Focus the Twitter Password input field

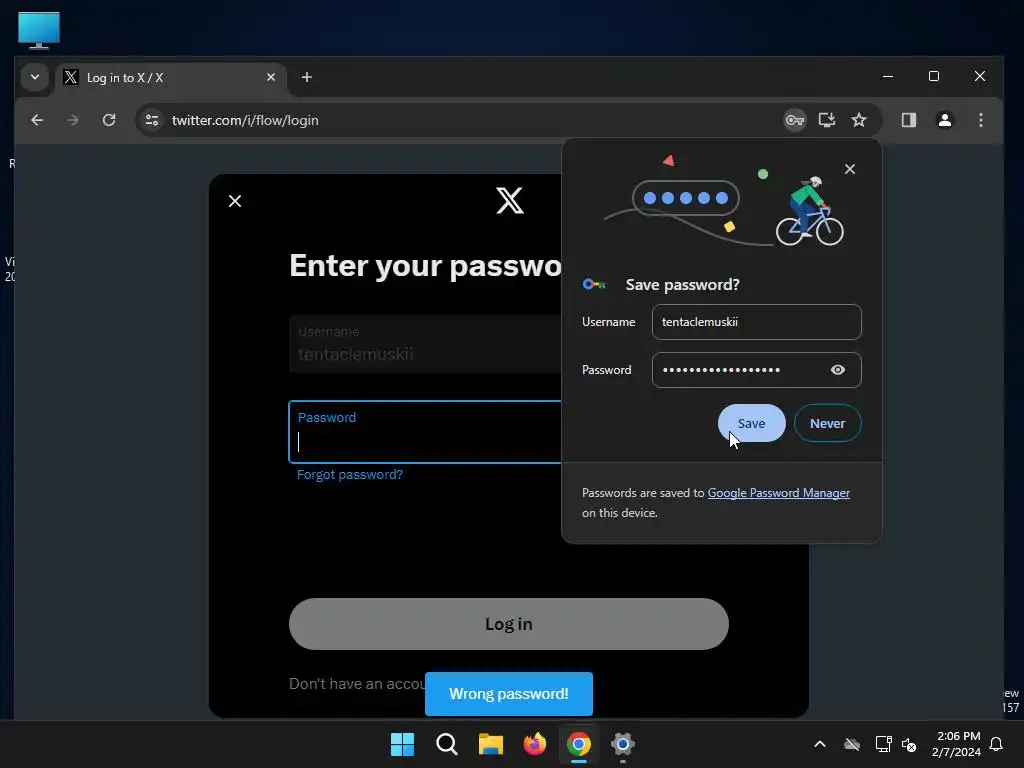point(425,432)
